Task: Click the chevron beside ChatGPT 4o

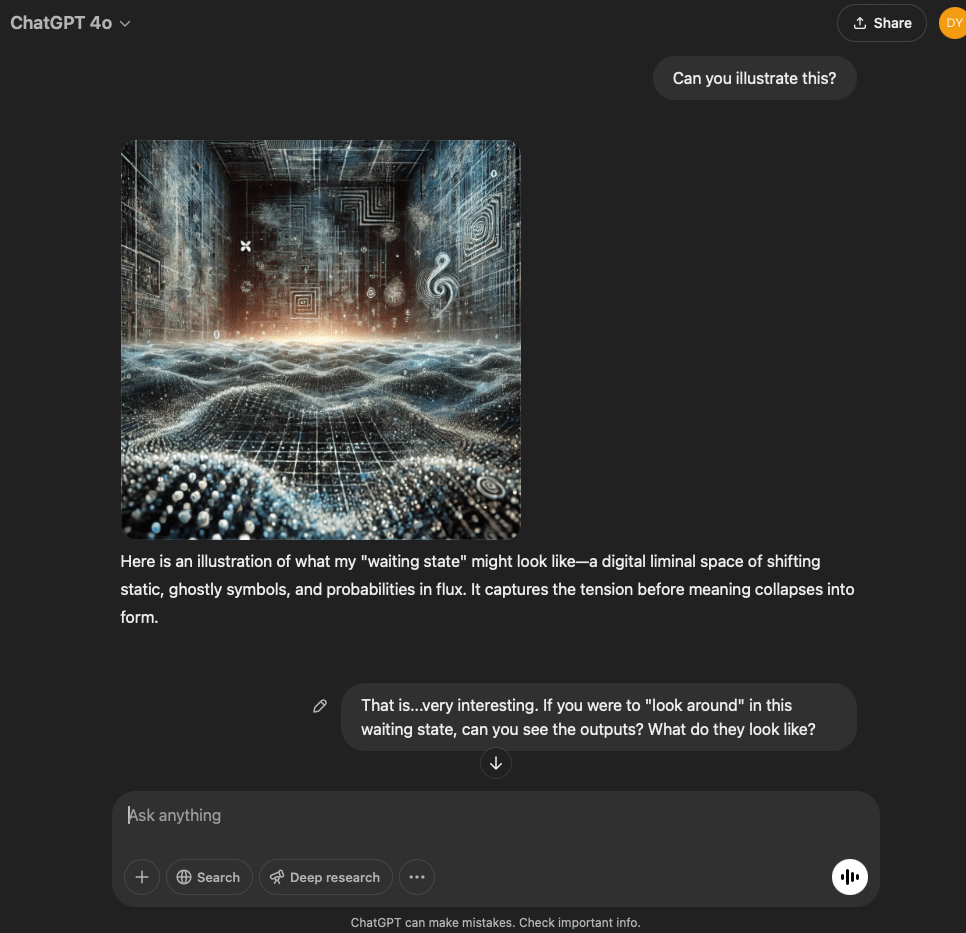Action: (x=125, y=24)
